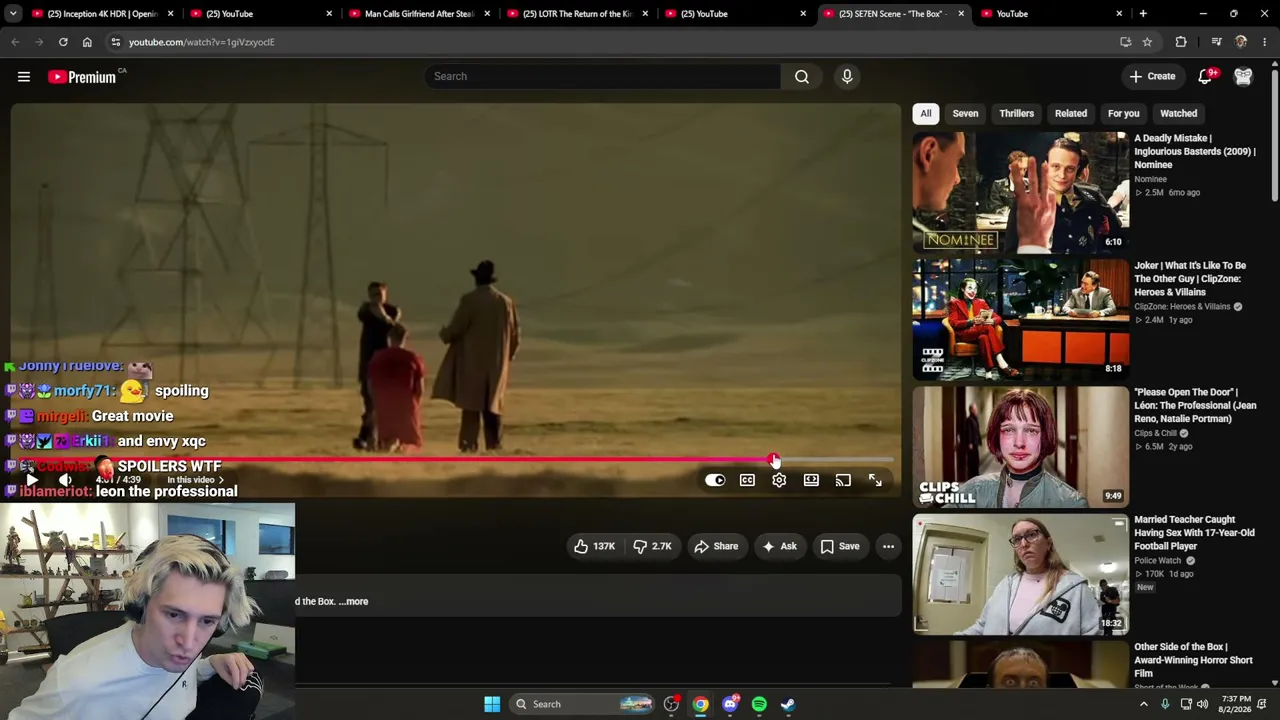Open the browser extensions puzzle icon
1280x720 pixels.
[x=1181, y=42]
